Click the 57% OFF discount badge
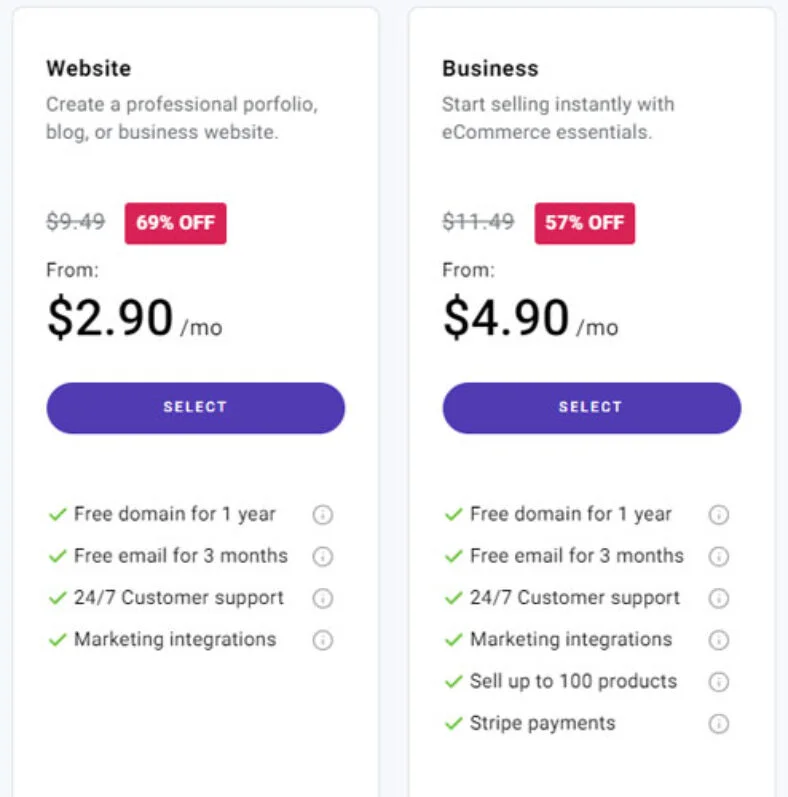 point(585,223)
